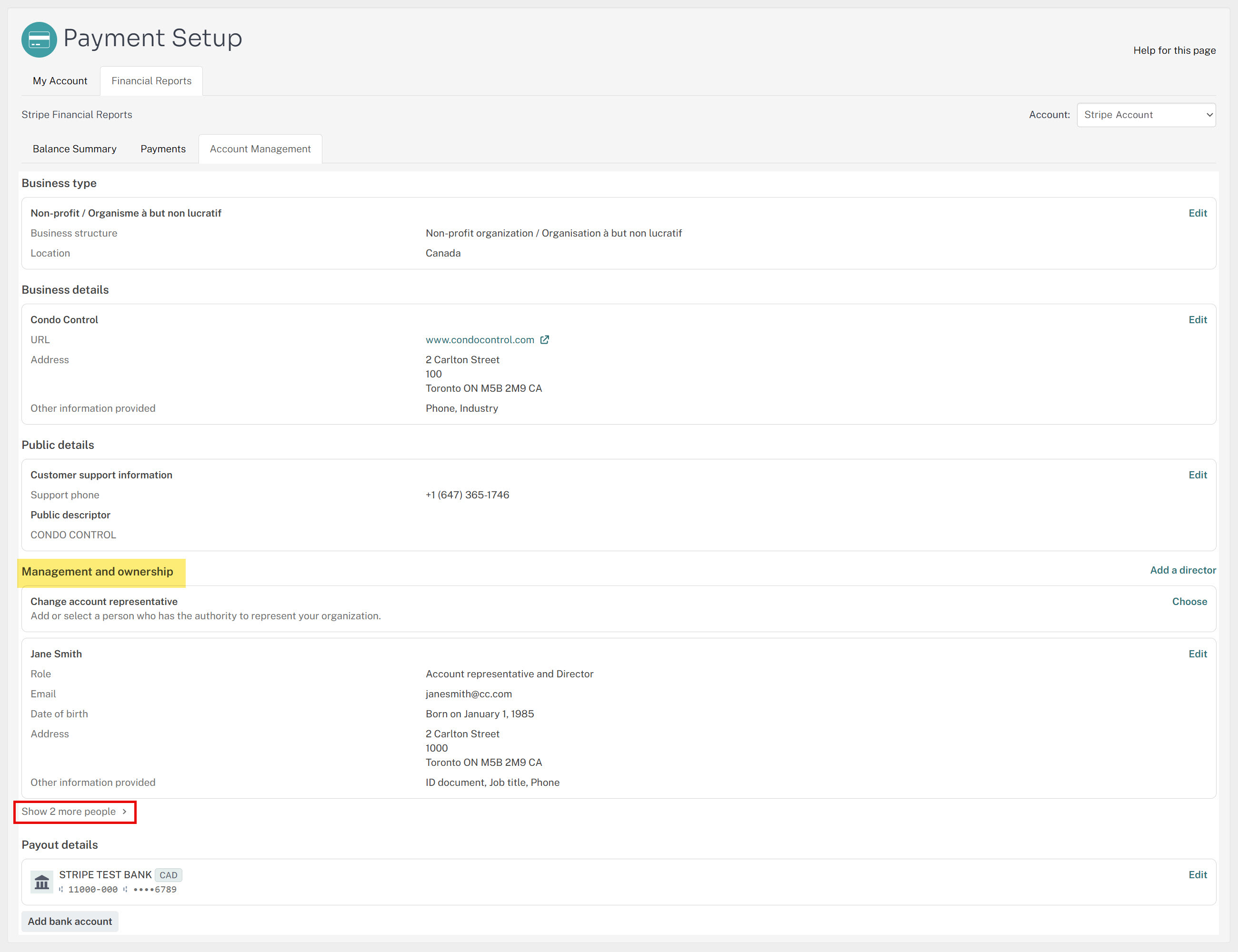Open the Balance Summary tab

(75, 149)
